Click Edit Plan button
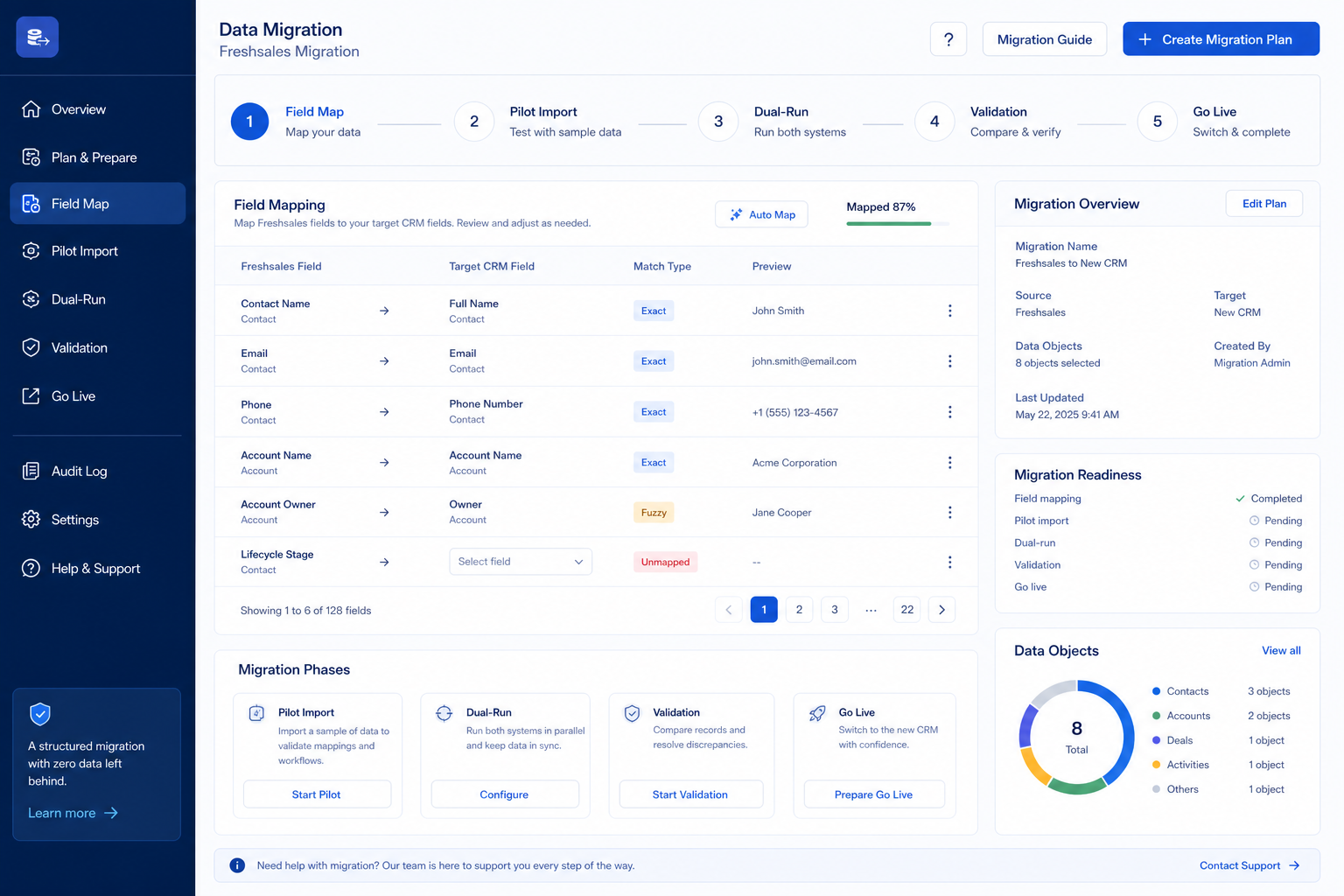1344x896 pixels. coord(1264,204)
